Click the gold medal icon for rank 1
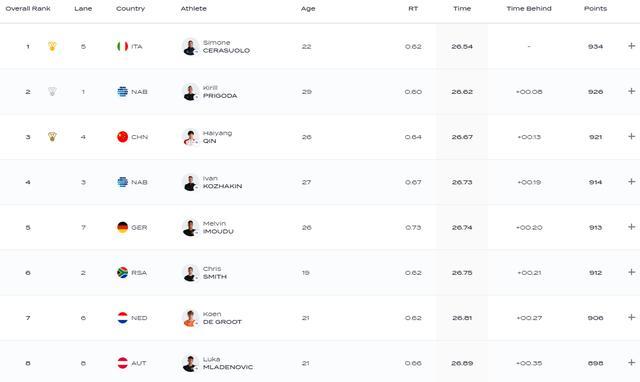Image resolution: width=640 pixels, height=382 pixels. pos(52,46)
